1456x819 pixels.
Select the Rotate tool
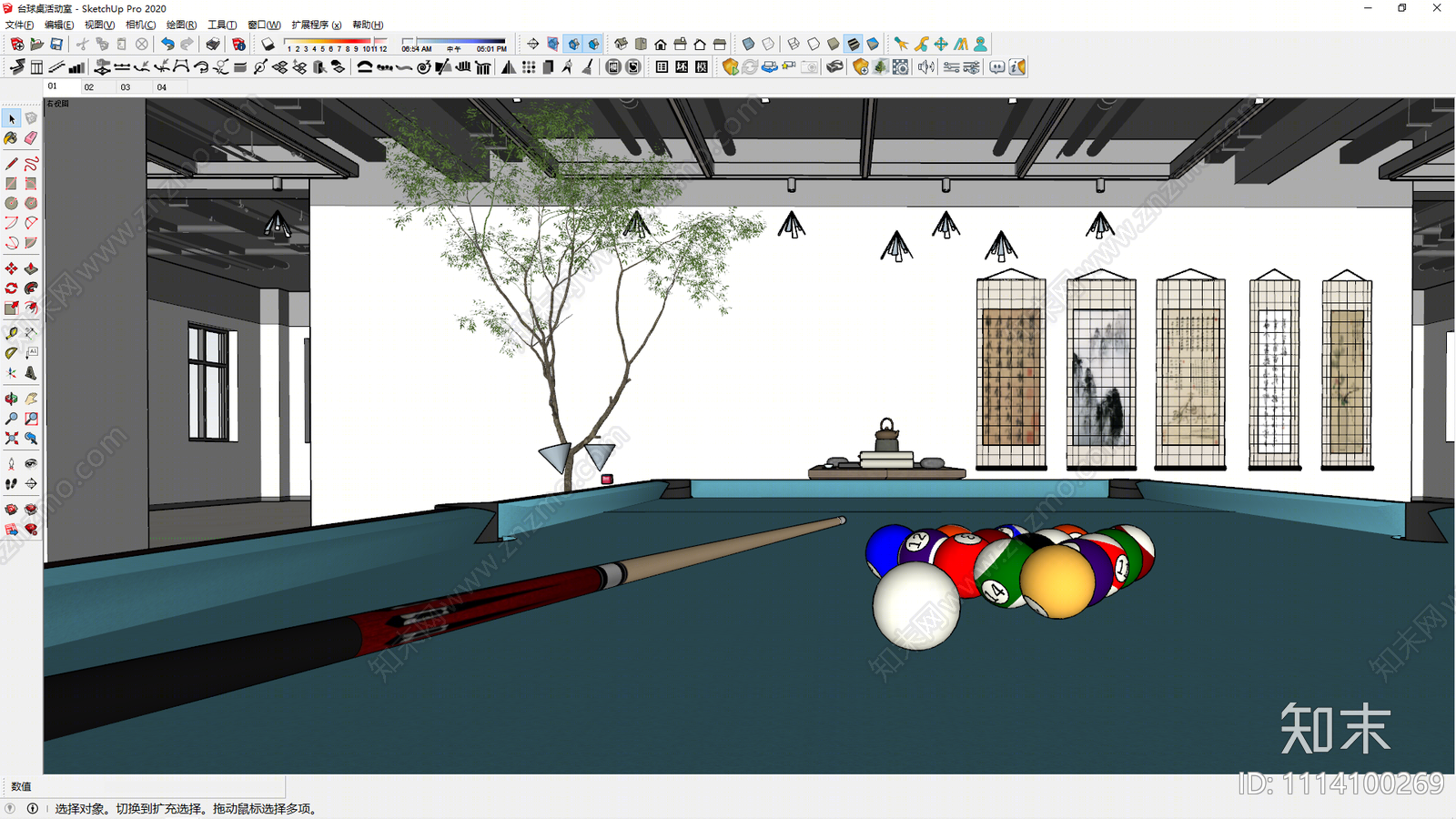click(x=11, y=288)
